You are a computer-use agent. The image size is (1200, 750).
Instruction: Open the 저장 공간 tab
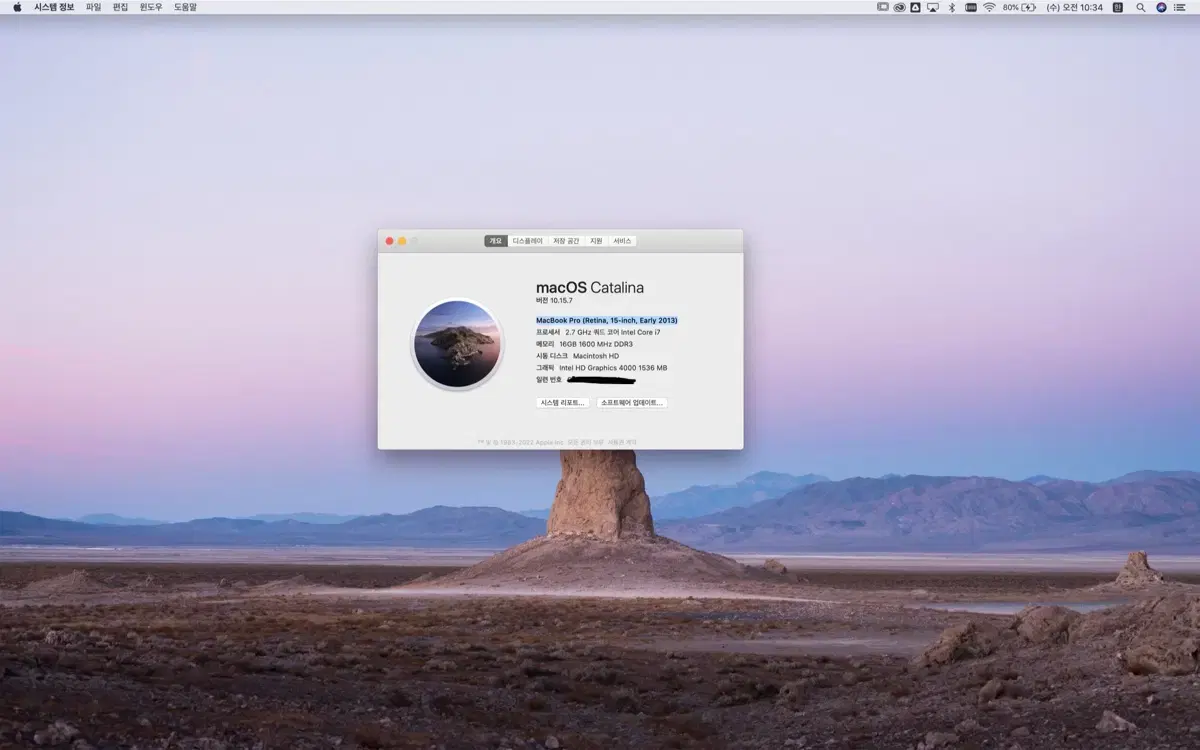tap(567, 241)
